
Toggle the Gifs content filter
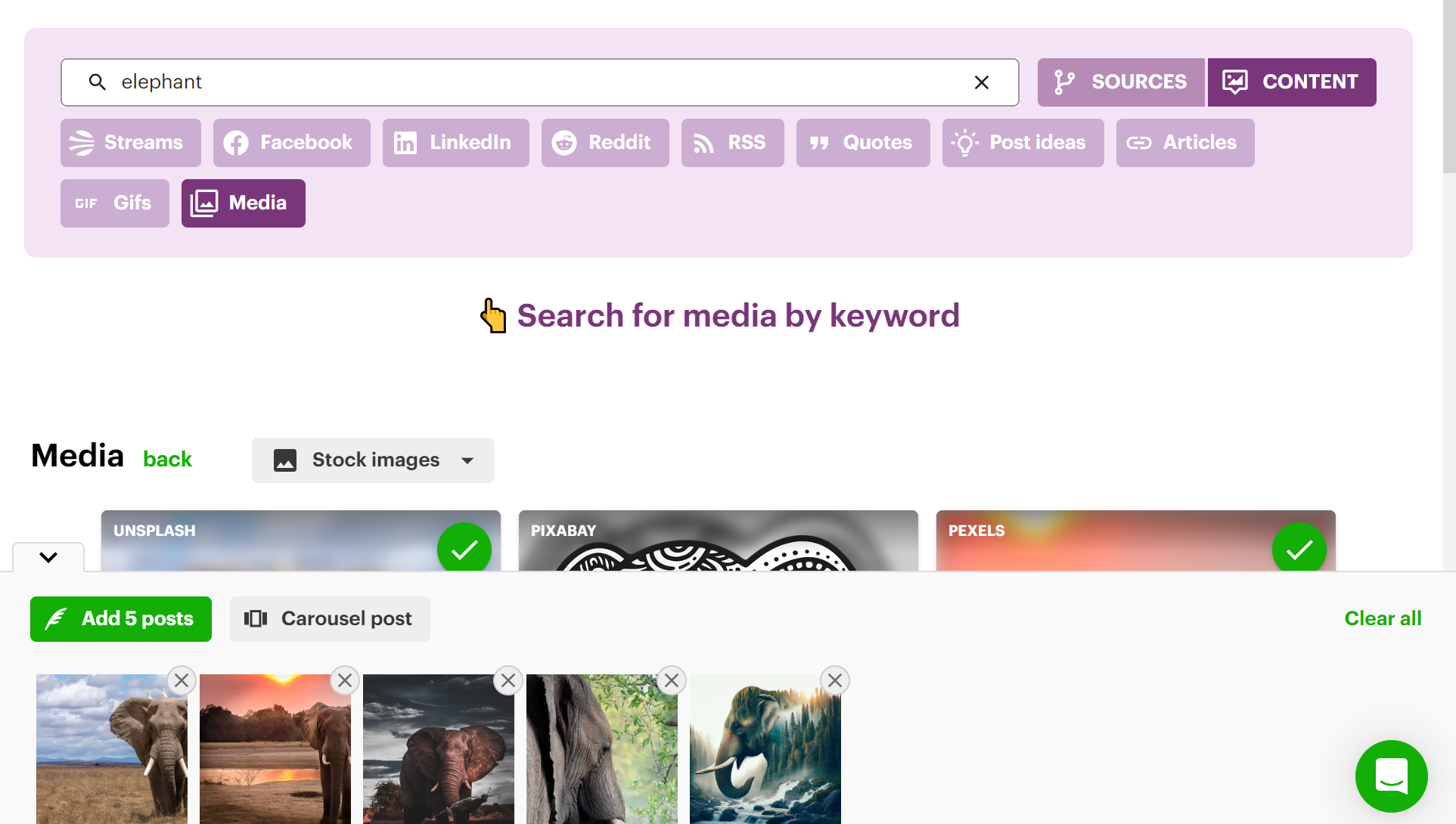[116, 203]
